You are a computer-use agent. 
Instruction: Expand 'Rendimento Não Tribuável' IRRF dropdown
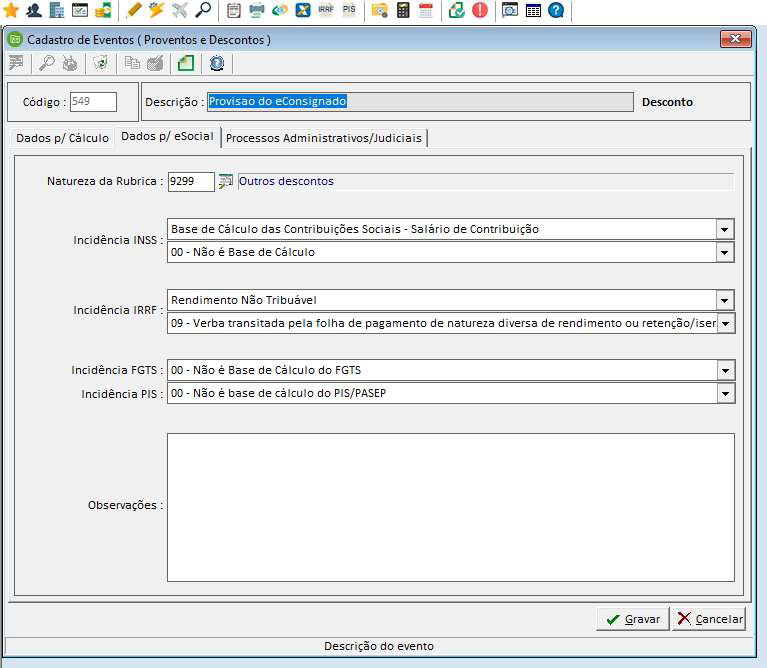pyautogui.click(x=725, y=300)
